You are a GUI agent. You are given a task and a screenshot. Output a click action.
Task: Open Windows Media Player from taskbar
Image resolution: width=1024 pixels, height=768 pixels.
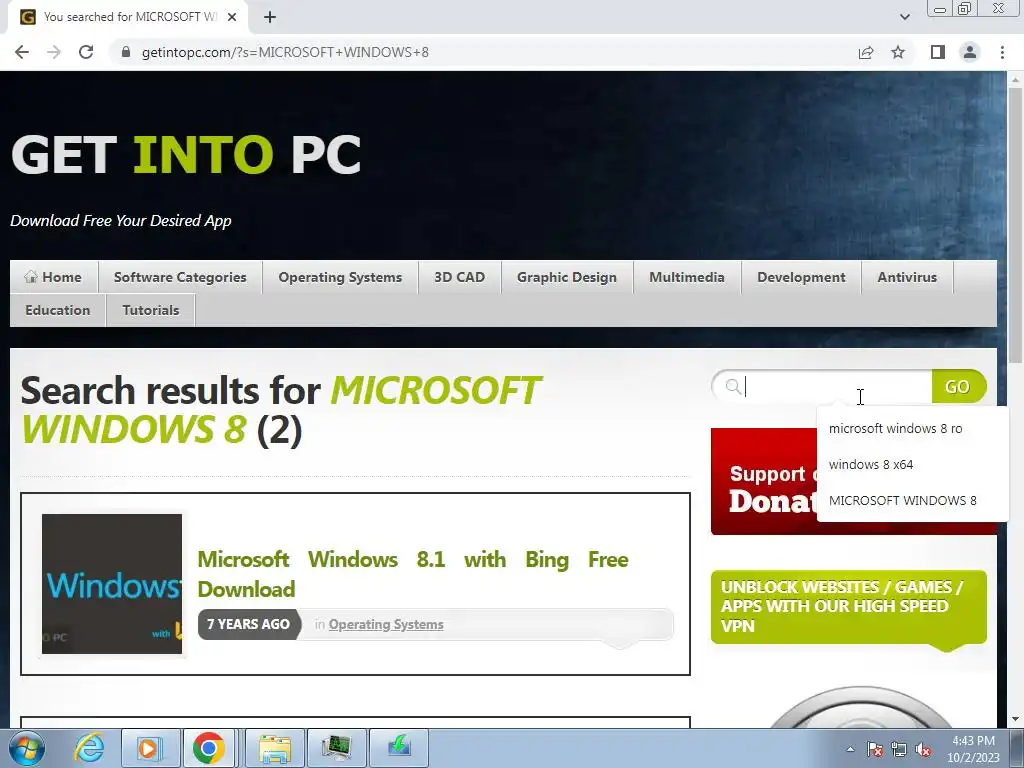[150, 748]
